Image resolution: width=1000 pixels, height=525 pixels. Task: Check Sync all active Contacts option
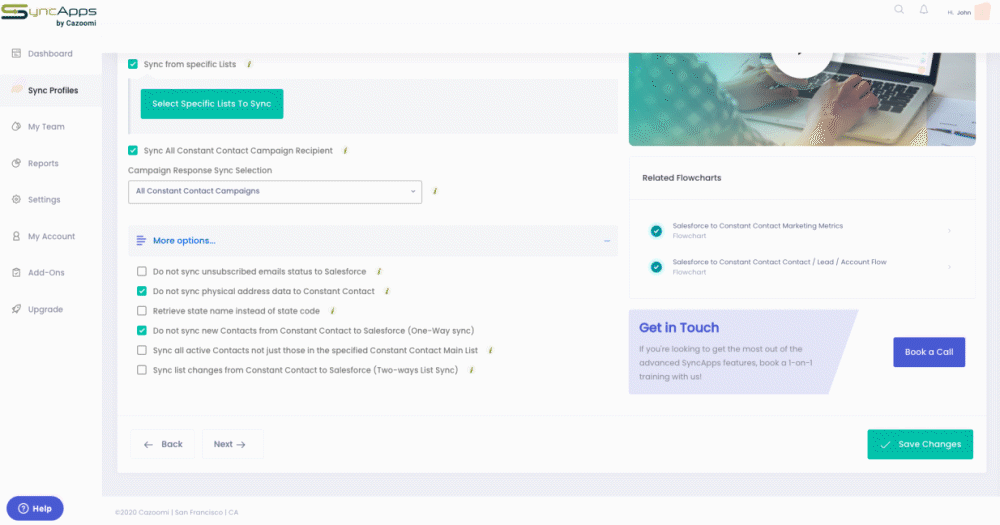(142, 350)
